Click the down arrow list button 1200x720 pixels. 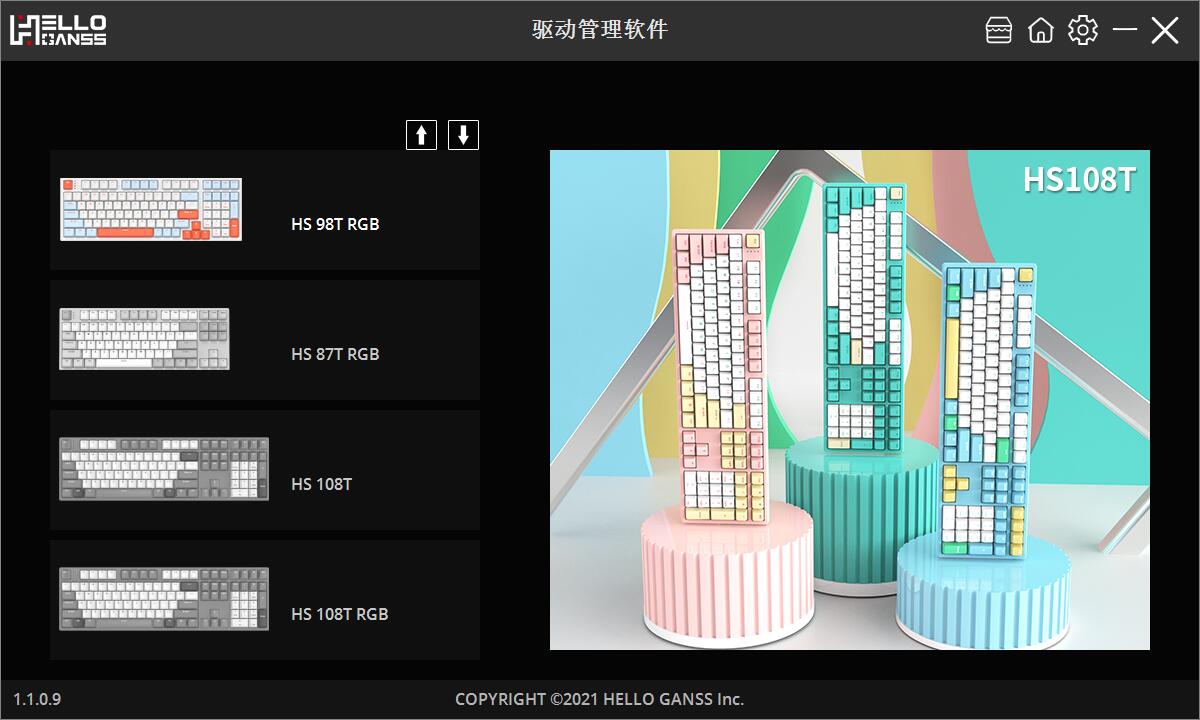463,135
